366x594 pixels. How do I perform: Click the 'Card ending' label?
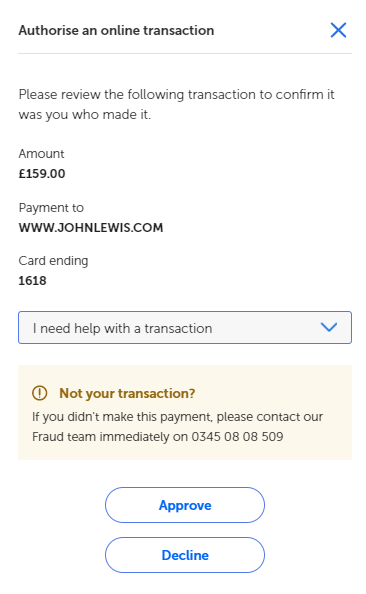coord(53,261)
